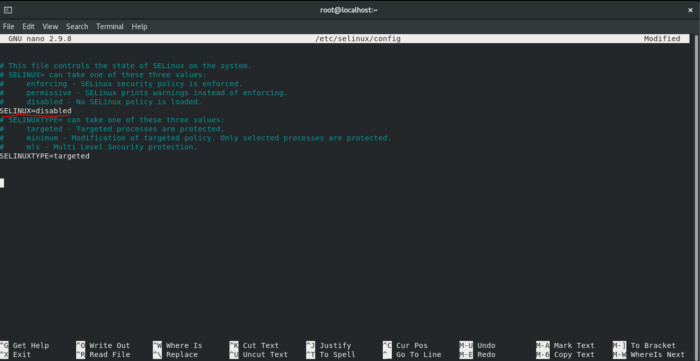Viewport: 700px width, 361px height.
Task: Click the Copy Text shortcut label
Action: pyautogui.click(x=574, y=354)
